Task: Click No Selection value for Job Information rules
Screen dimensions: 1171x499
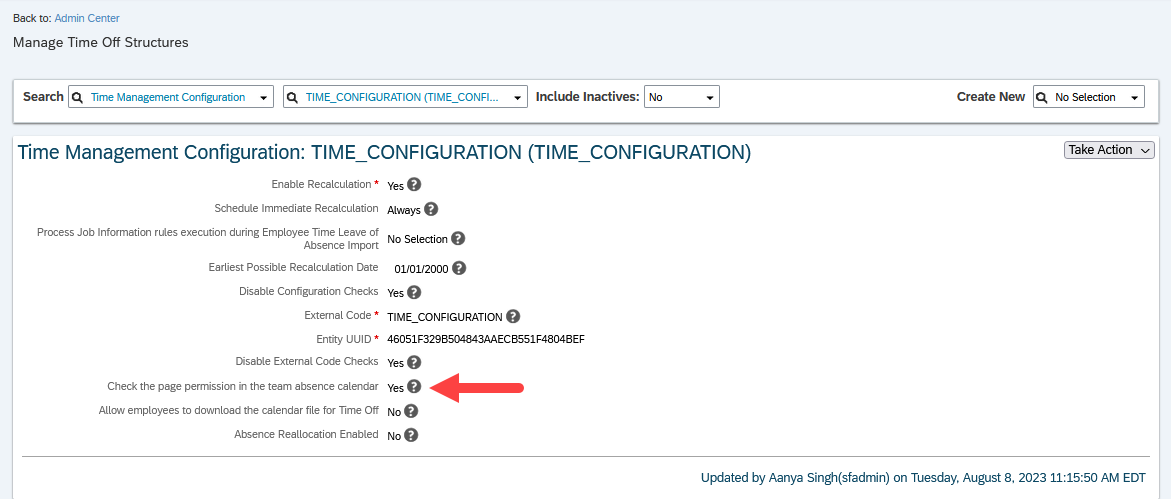Action: 417,239
